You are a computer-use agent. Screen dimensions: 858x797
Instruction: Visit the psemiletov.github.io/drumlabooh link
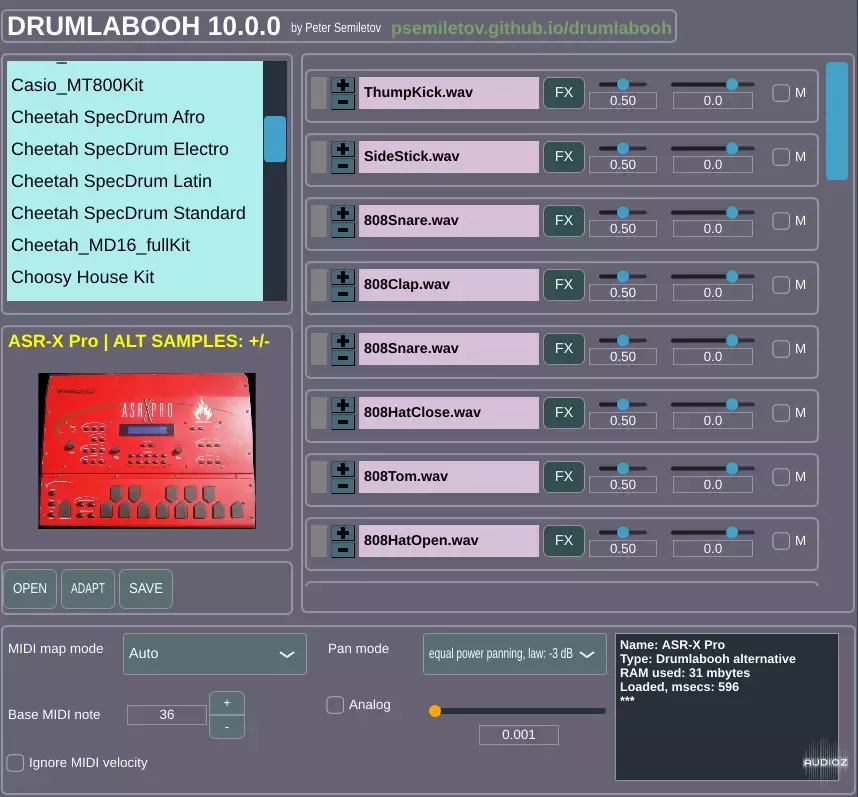pyautogui.click(x=531, y=28)
